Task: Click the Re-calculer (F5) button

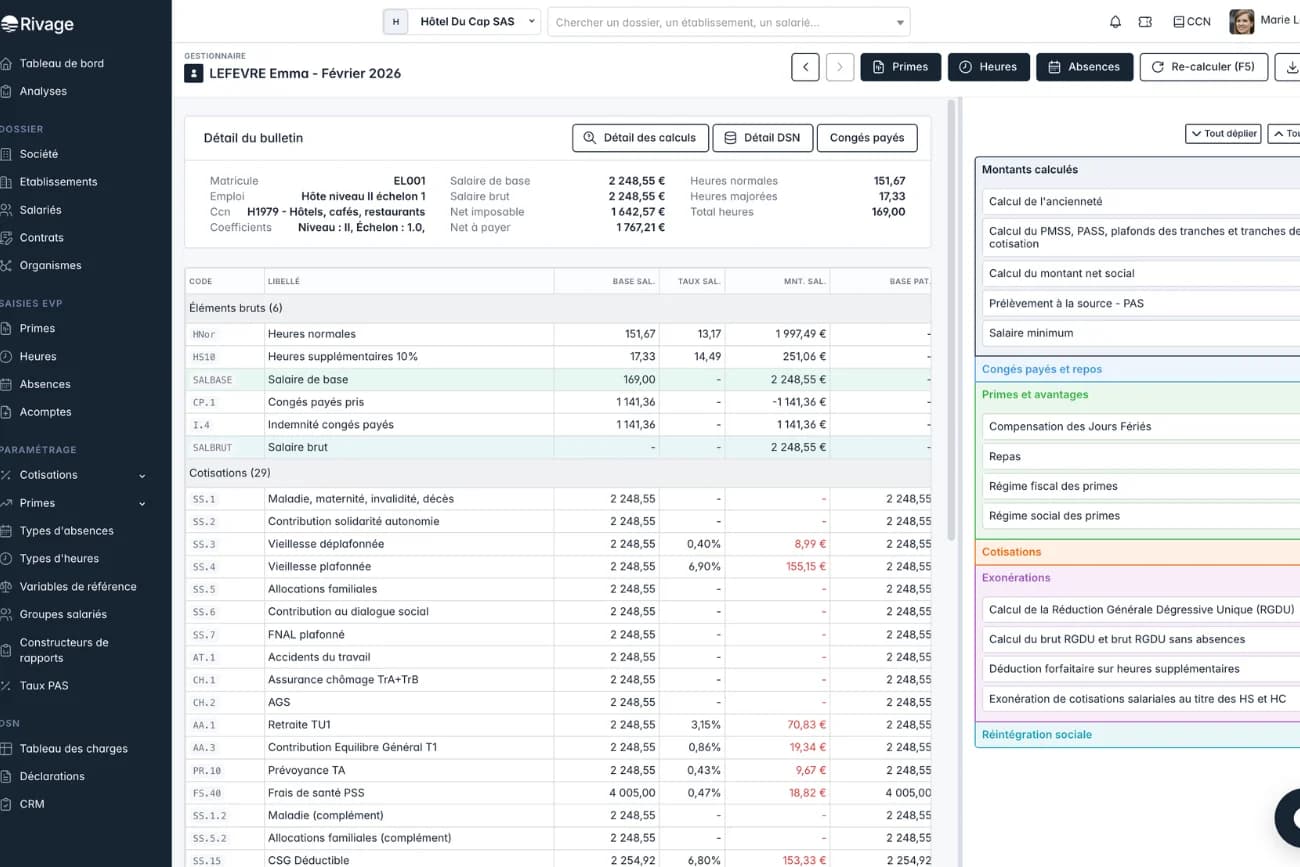Action: [1203, 67]
